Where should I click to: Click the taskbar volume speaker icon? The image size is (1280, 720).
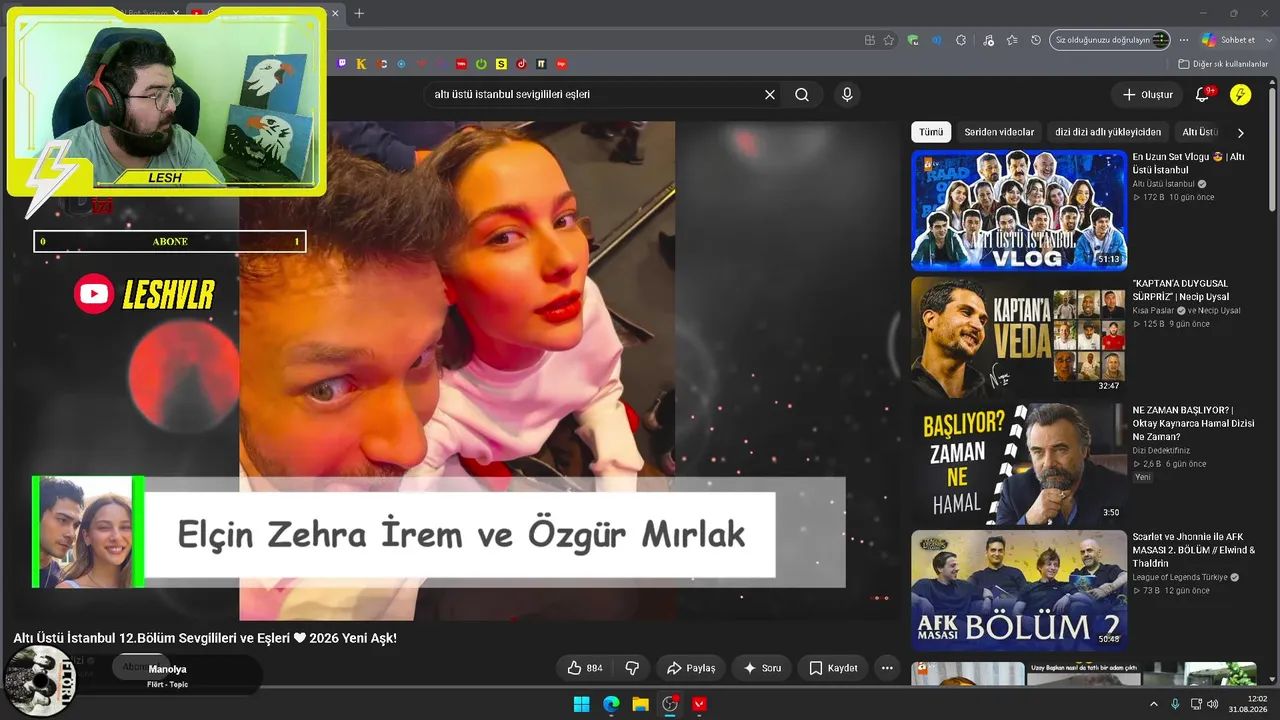coord(1213,704)
